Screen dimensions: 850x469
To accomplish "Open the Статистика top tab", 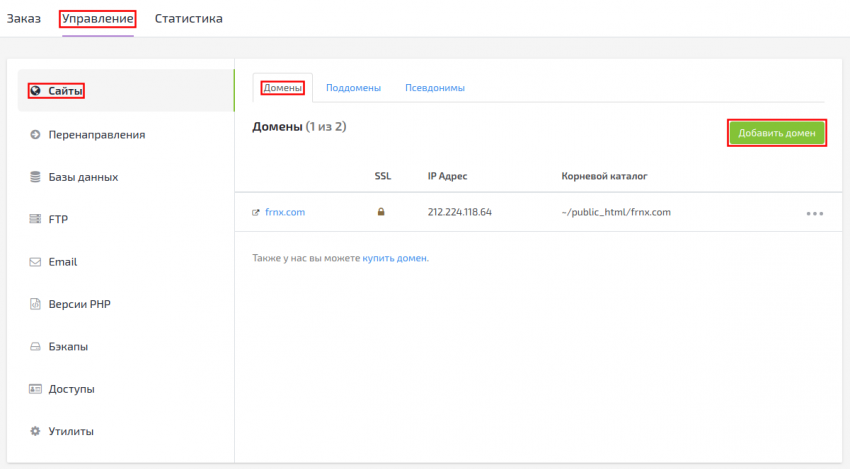I will [188, 18].
